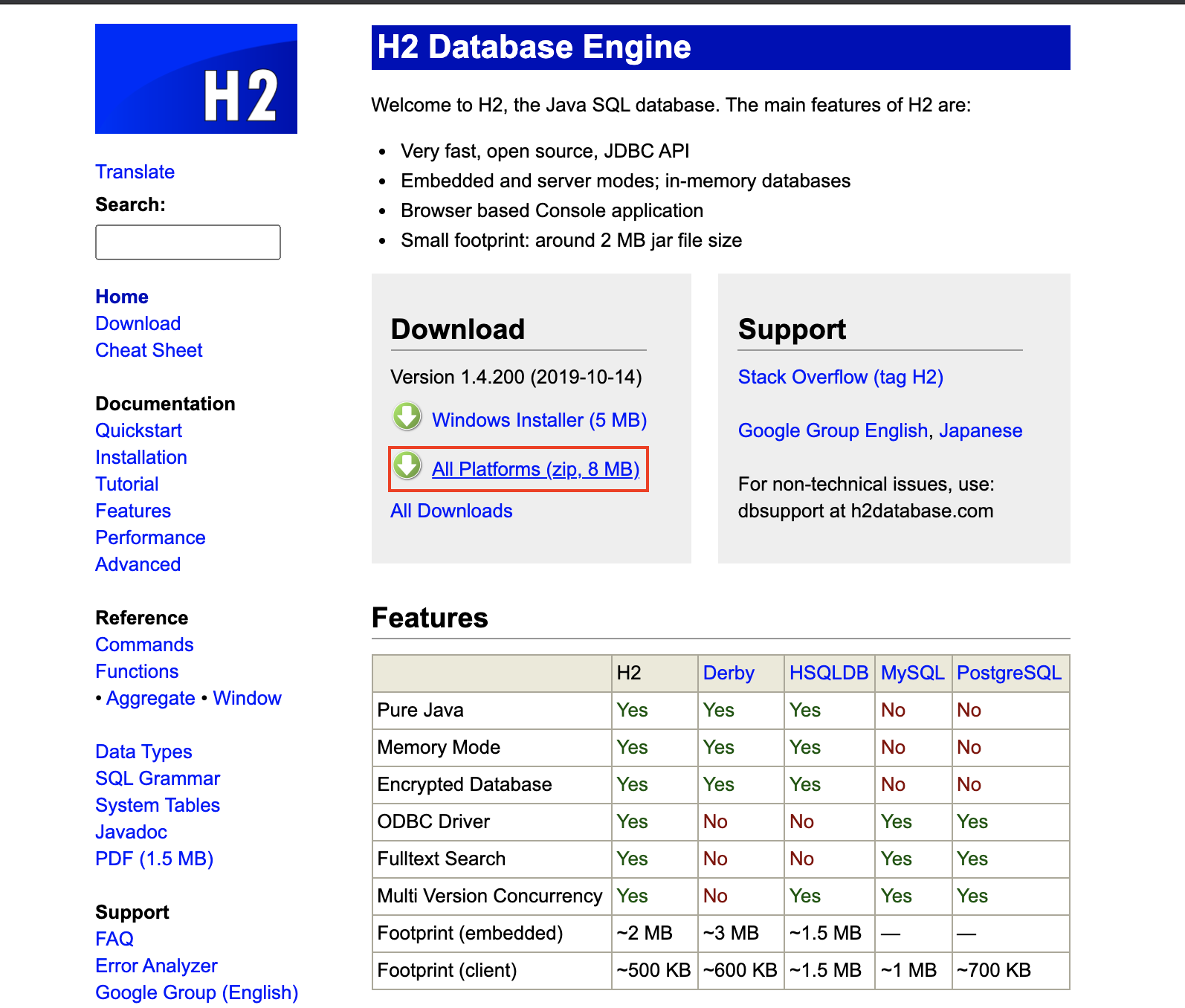The height and width of the screenshot is (1008, 1185).
Task: Click the ~600 KB cell in table
Action: 740,970
